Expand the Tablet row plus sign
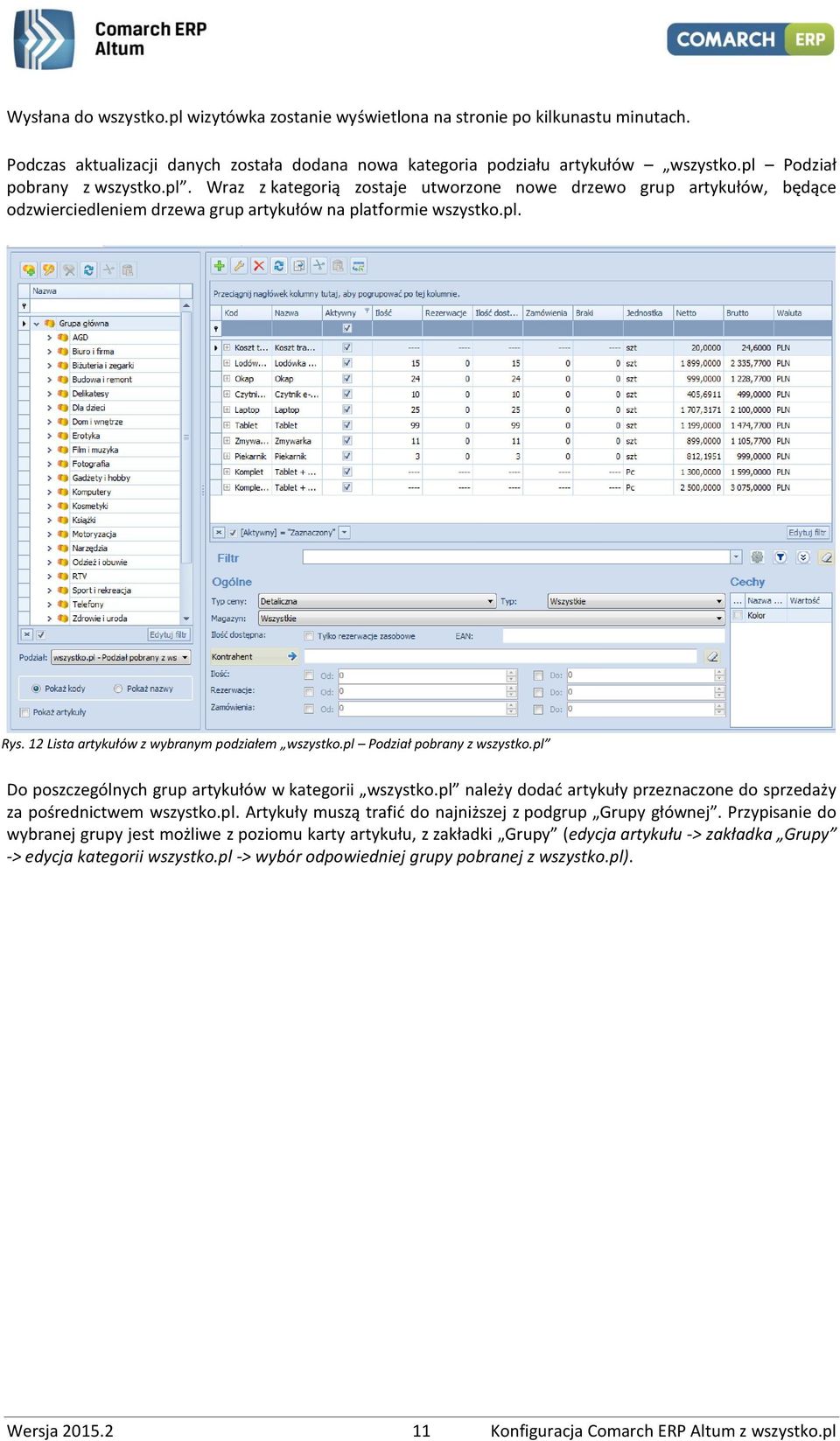Screen dimensions: 840x1441 227,425
